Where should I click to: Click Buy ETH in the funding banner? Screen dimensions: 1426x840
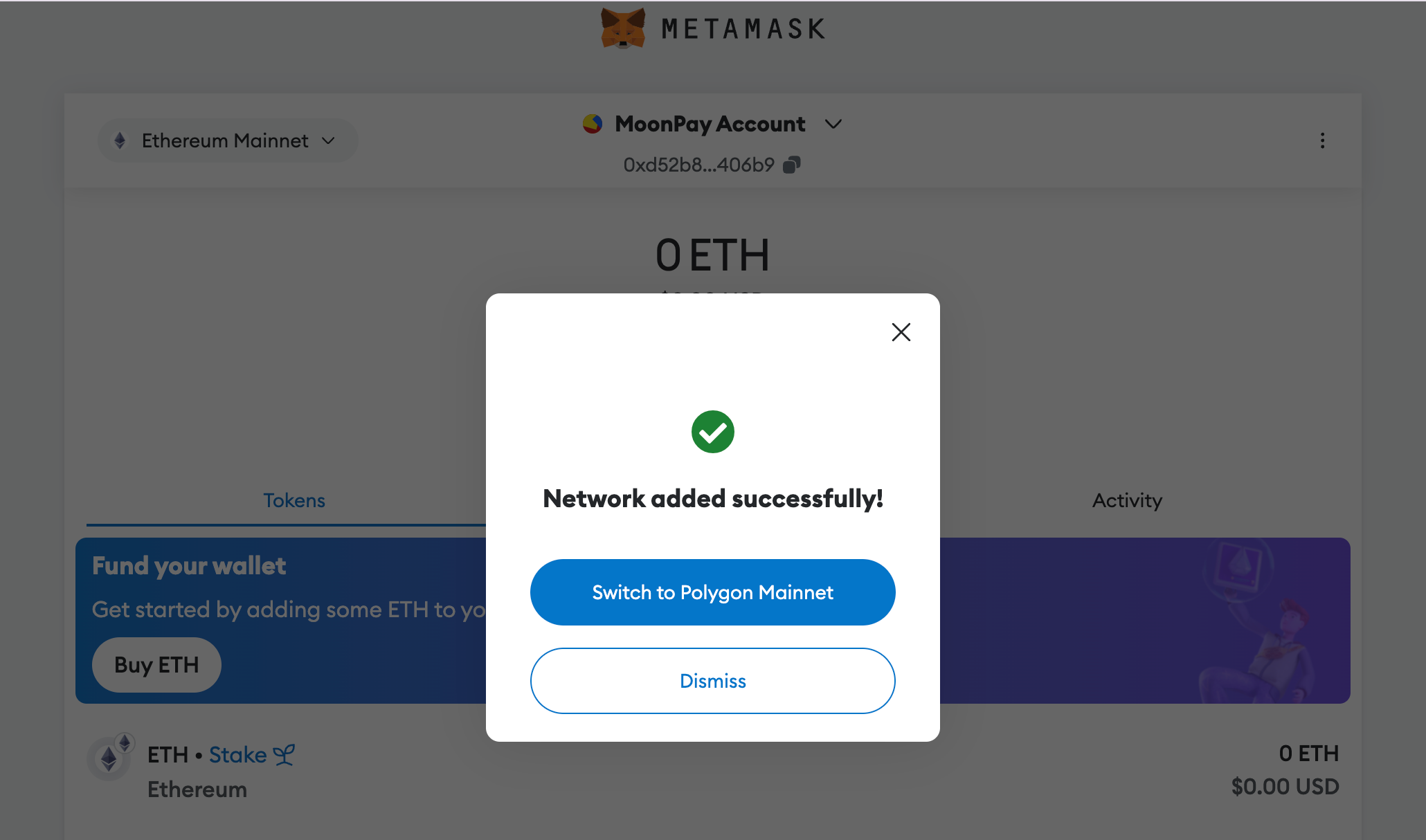(x=156, y=664)
